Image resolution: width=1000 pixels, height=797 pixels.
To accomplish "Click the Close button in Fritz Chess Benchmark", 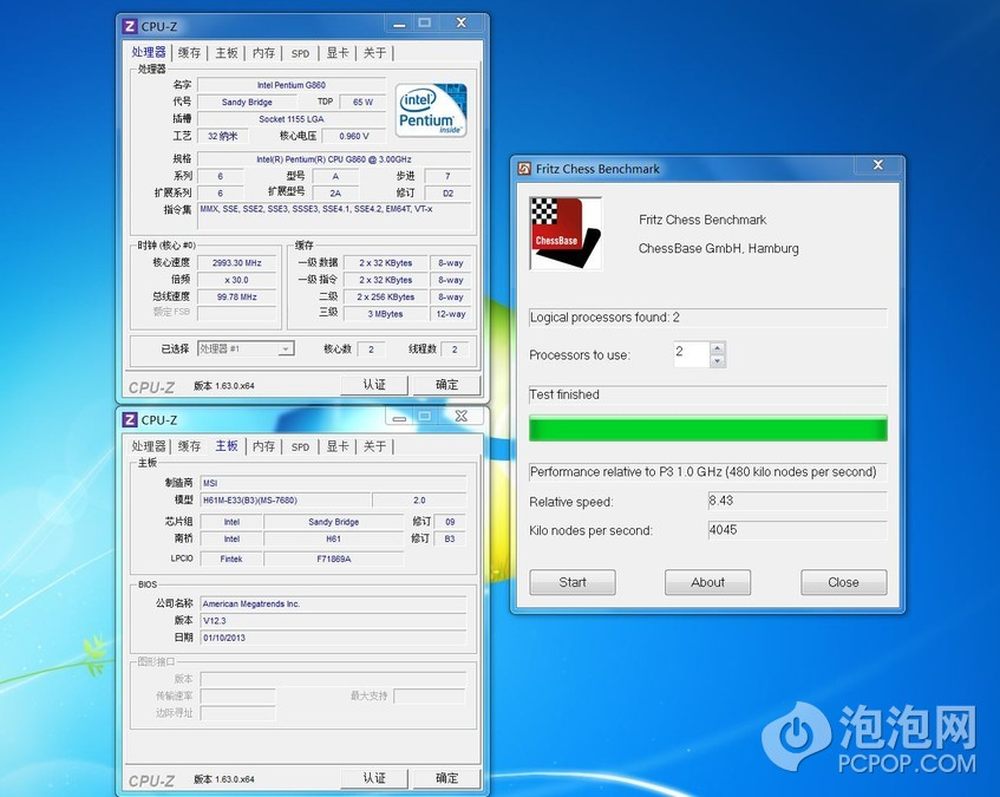I will [x=844, y=582].
